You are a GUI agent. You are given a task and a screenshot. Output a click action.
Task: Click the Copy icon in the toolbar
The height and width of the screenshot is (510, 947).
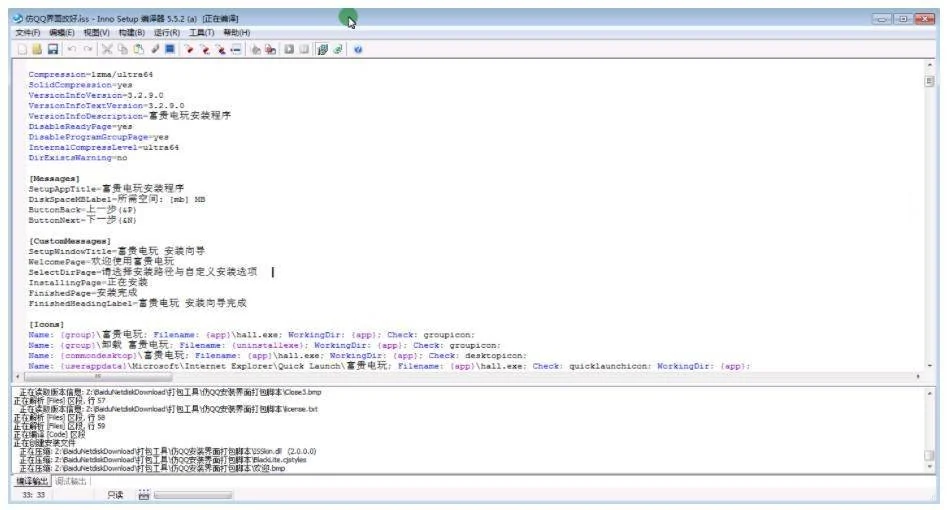pyautogui.click(x=123, y=49)
